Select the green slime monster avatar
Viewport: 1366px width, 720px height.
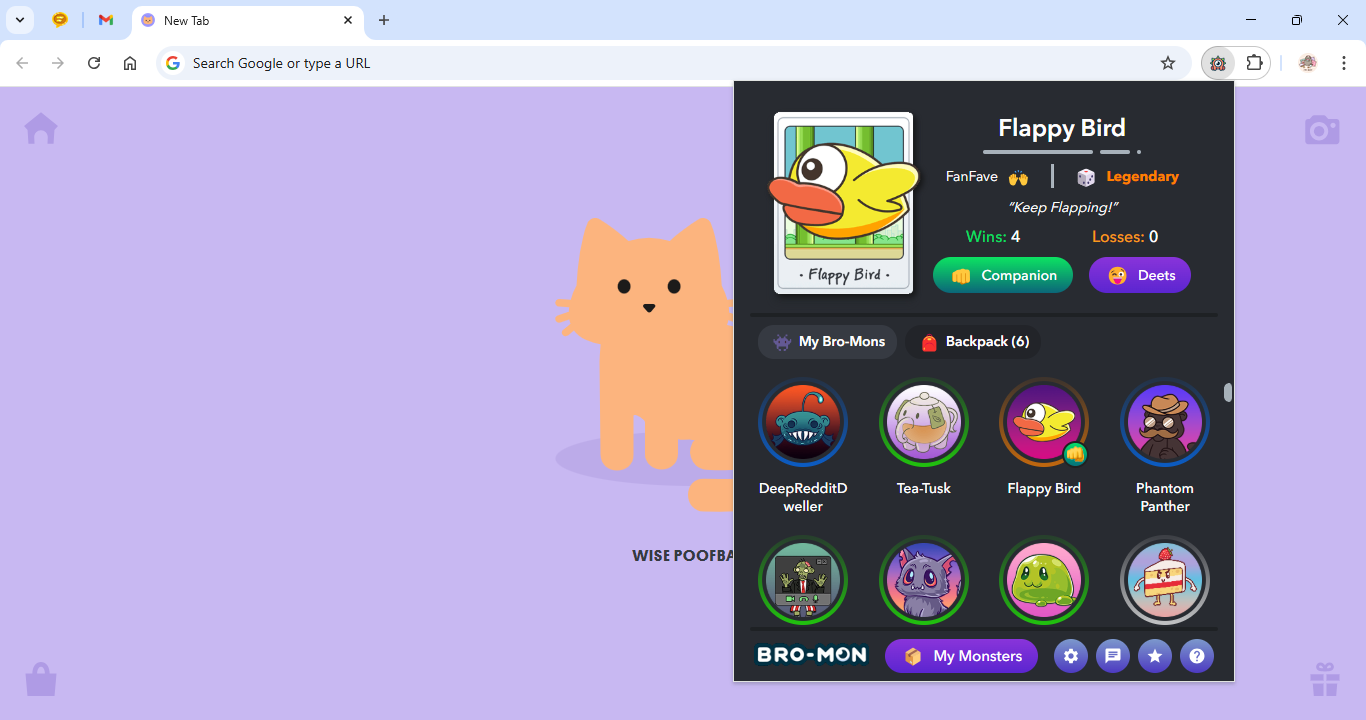[x=1044, y=581]
